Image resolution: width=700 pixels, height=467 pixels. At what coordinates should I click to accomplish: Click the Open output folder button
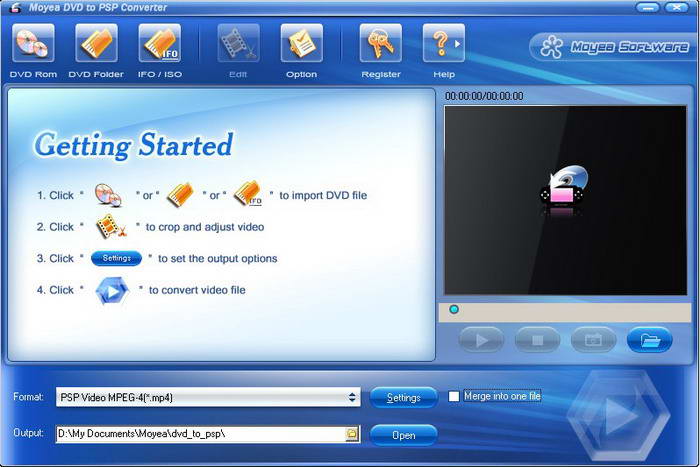404,435
